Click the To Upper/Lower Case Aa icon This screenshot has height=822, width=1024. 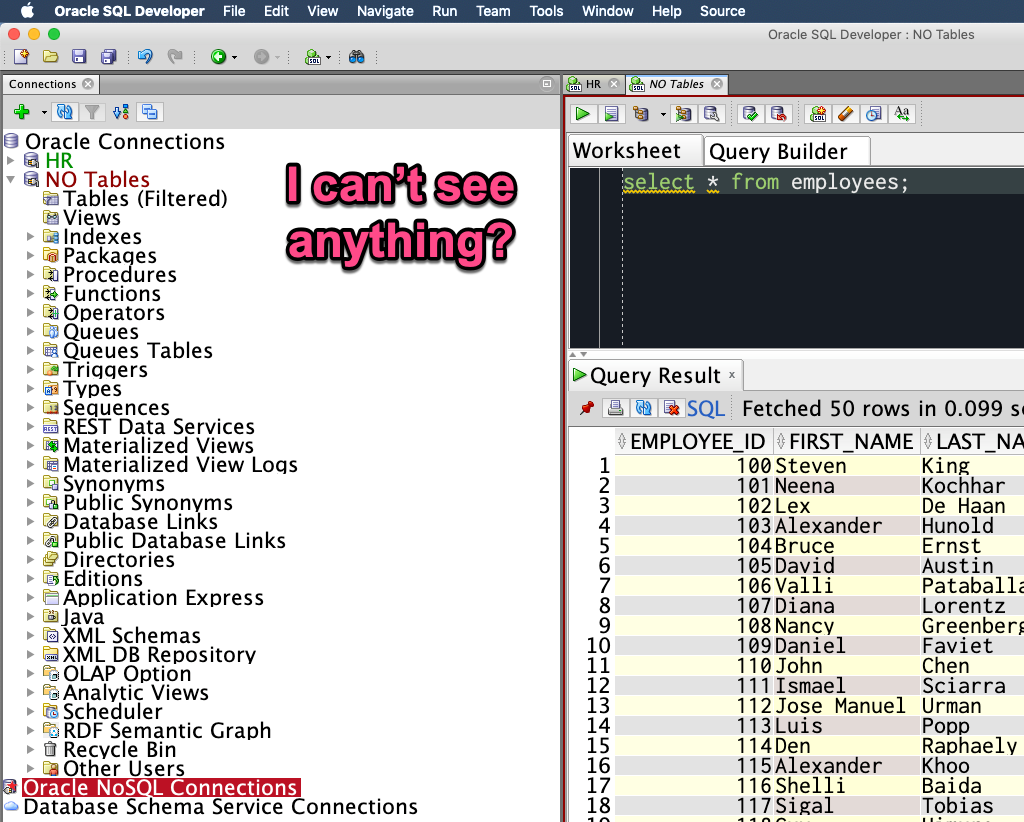900,114
